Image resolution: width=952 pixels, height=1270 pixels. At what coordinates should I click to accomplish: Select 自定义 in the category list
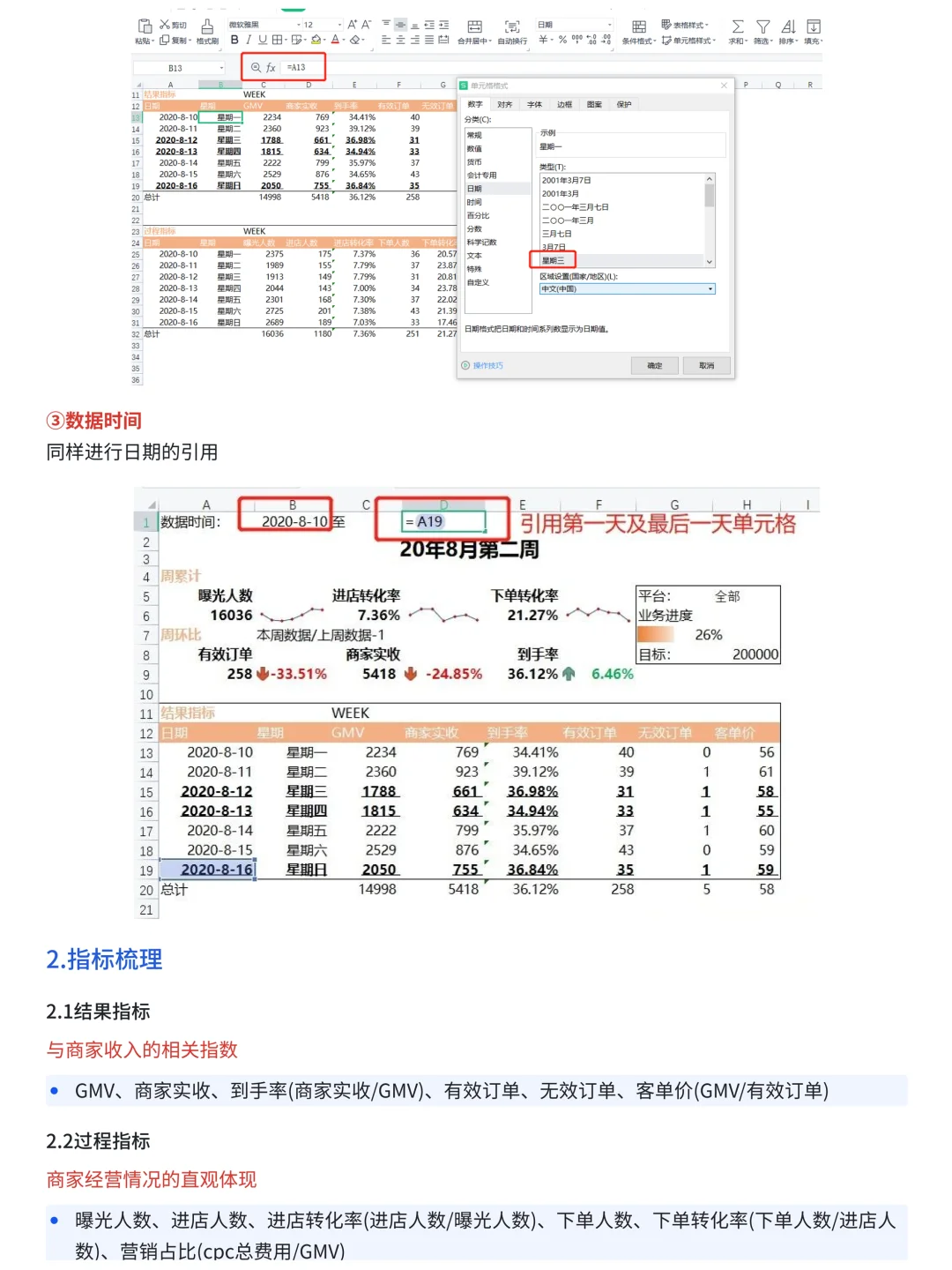point(498,282)
